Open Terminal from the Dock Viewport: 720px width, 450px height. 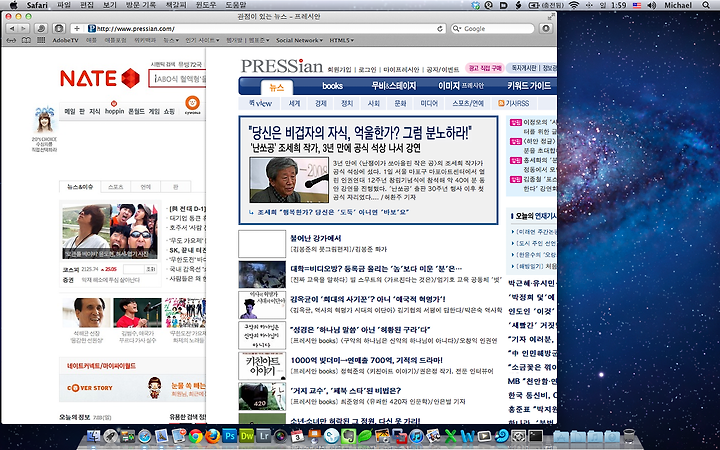(535, 435)
